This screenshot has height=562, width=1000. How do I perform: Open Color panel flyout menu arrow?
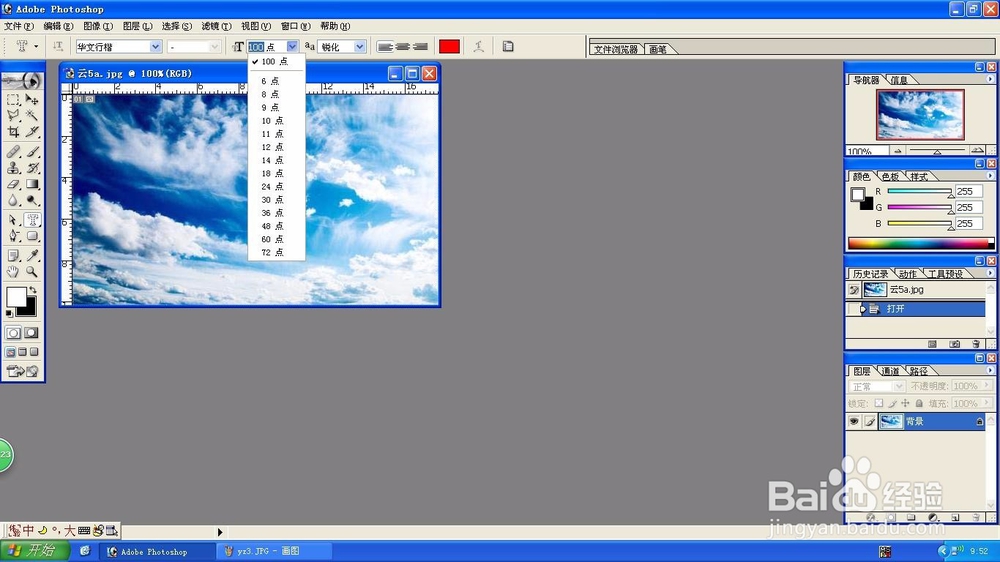coord(990,175)
